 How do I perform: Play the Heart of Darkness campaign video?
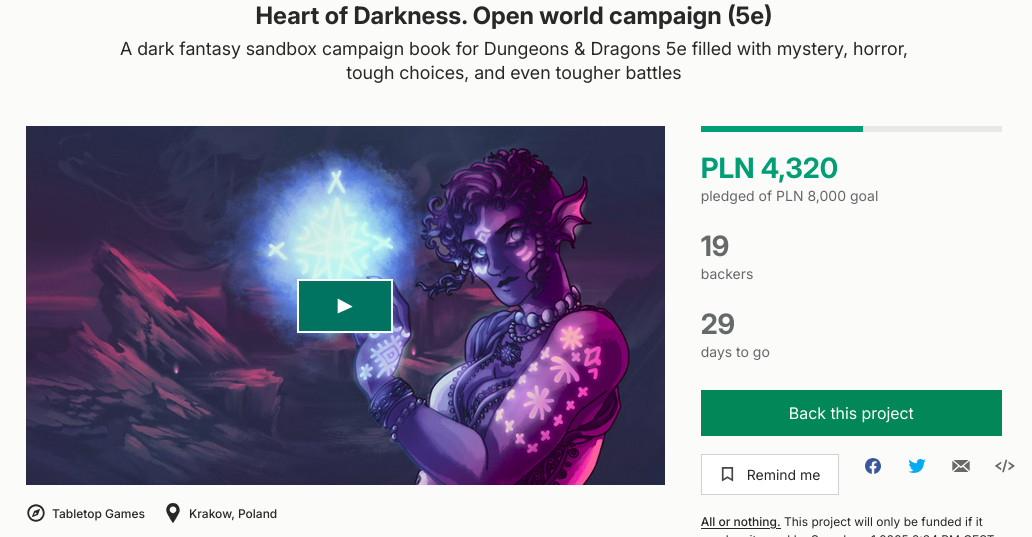345,306
